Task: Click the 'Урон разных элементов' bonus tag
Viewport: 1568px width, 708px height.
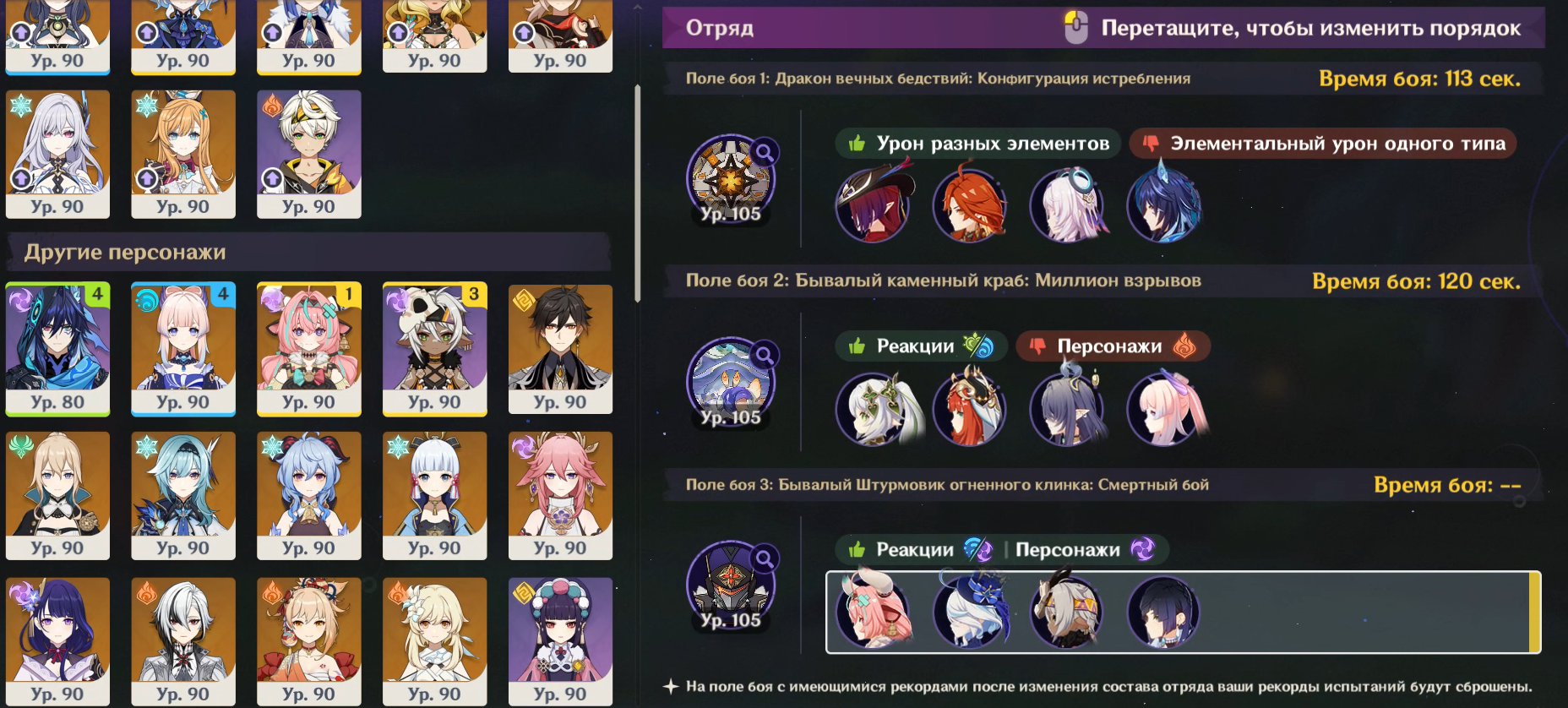Action: [x=977, y=144]
